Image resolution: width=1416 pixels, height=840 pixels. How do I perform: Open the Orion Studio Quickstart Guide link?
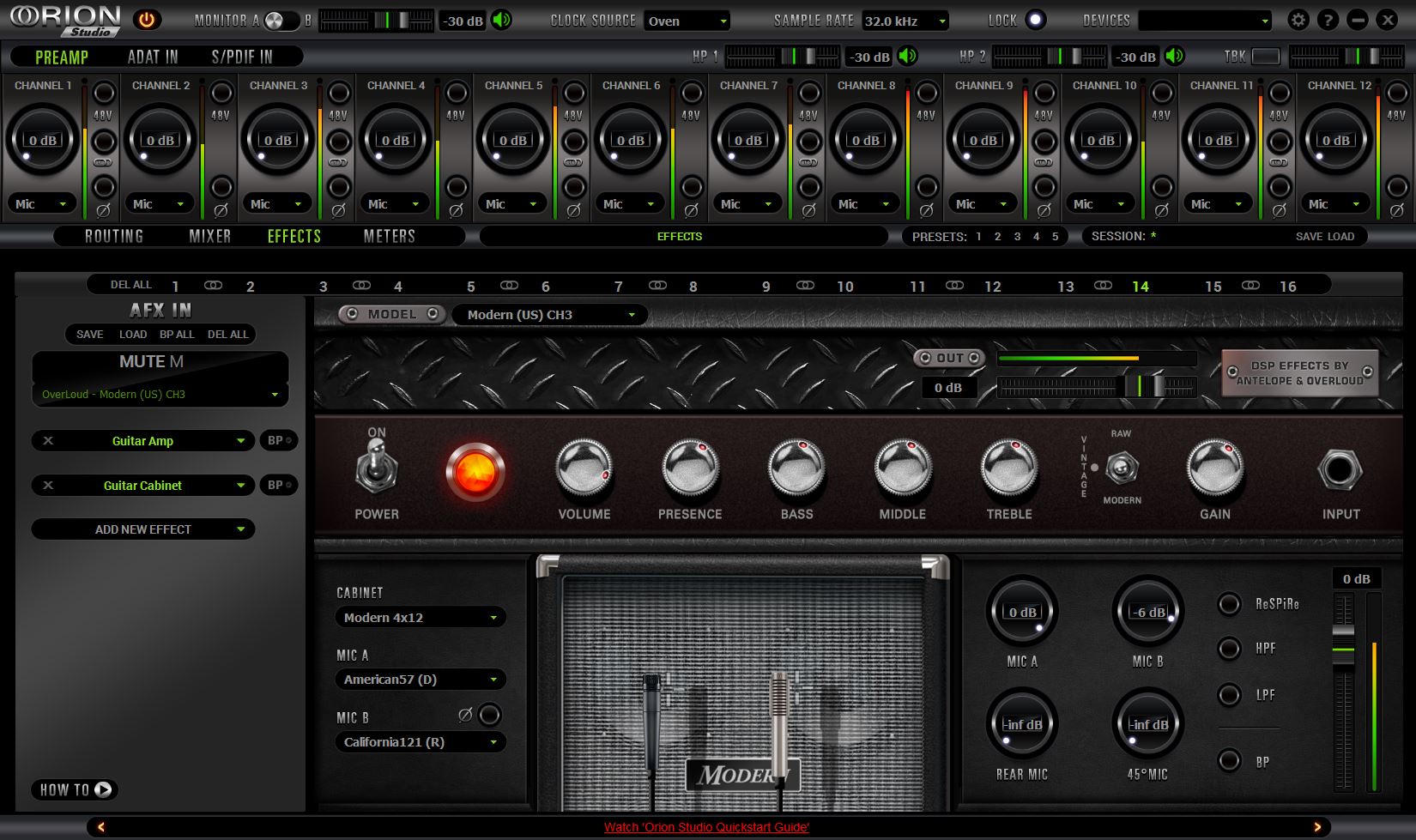click(705, 827)
